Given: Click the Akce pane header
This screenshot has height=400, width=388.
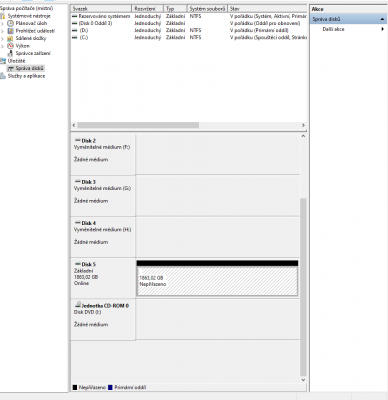Looking at the screenshot, I should coord(349,9).
